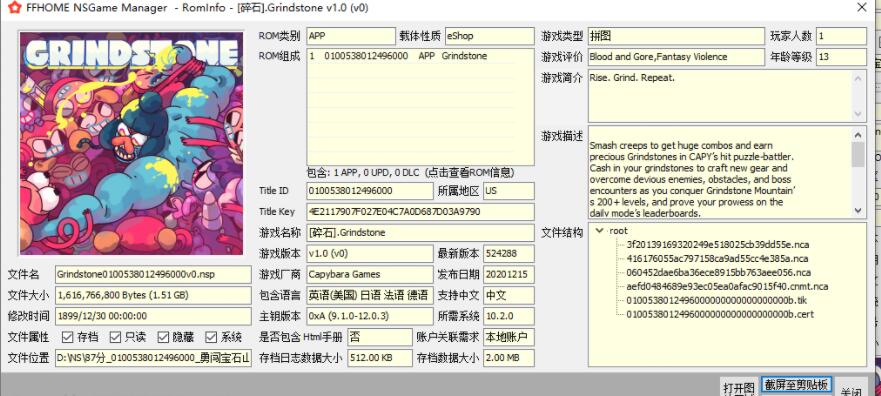Image resolution: width=881 pixels, height=396 pixels.
Task: Click the 游戏版本 field v1.0 (v0)
Action: [370, 254]
